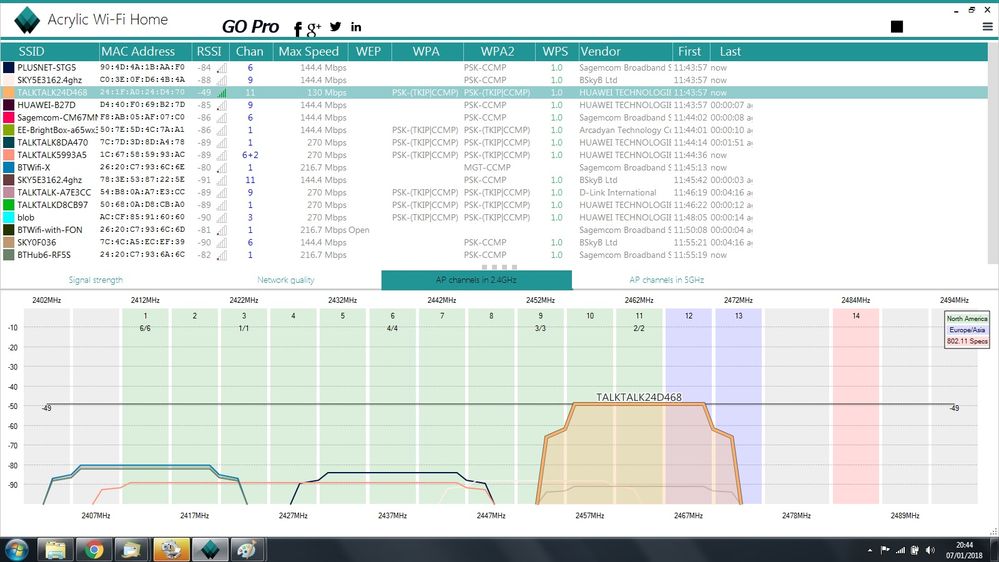Open Google Chrome from the taskbar

tap(94, 549)
